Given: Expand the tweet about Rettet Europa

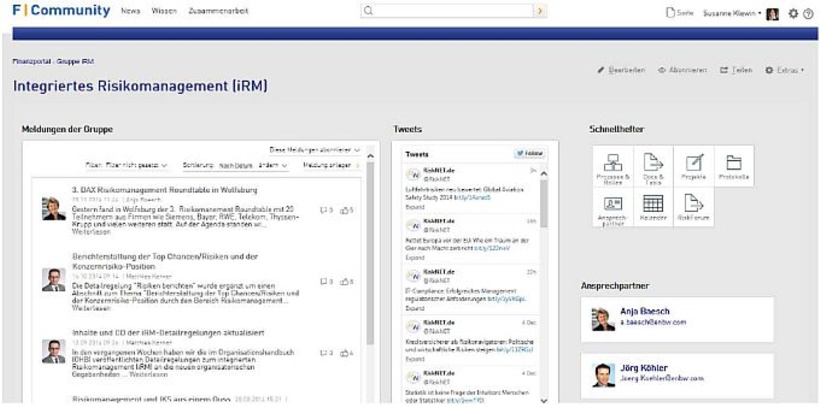Looking at the screenshot, I should point(415,258).
